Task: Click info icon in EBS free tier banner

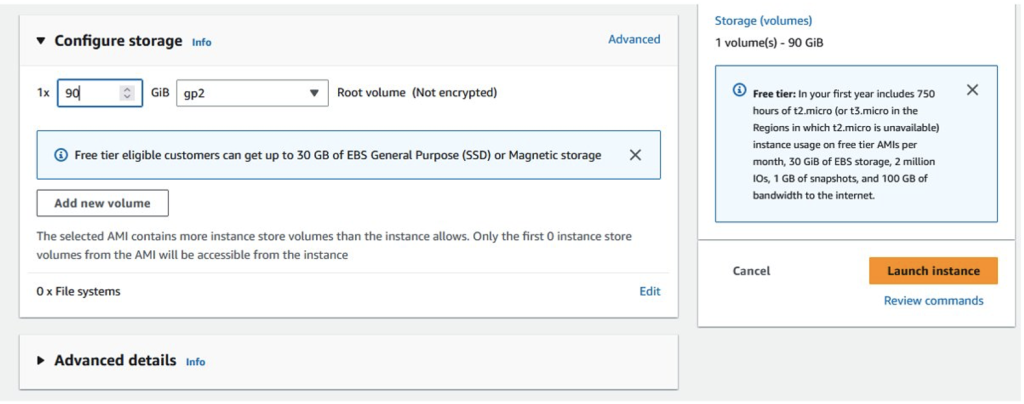Action: pyautogui.click(x=61, y=155)
